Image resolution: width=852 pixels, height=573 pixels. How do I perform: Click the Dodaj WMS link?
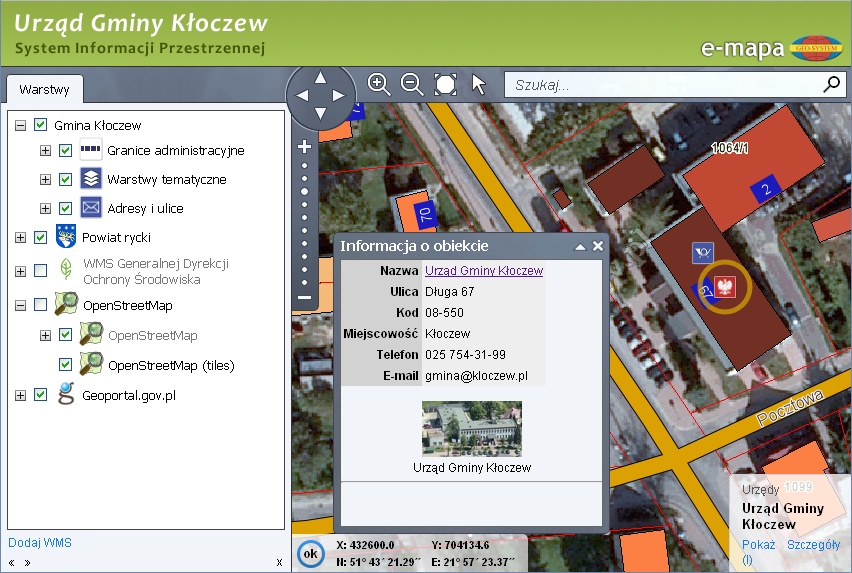tap(40, 543)
